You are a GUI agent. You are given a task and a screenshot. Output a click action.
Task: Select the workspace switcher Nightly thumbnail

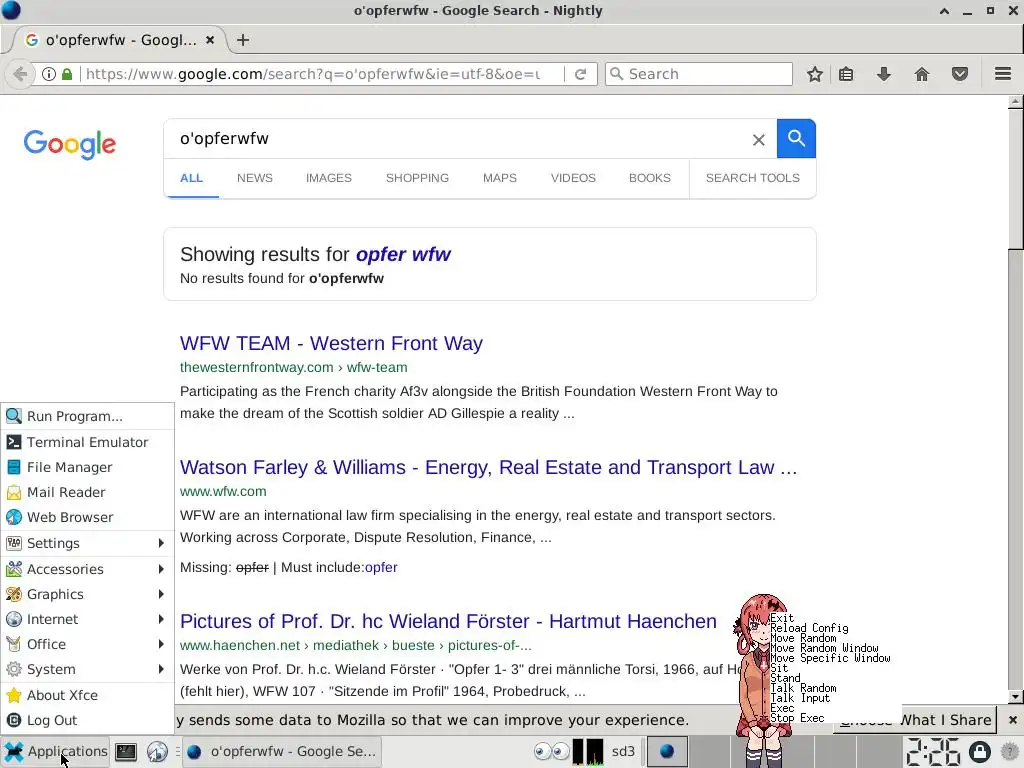pyautogui.click(x=667, y=752)
